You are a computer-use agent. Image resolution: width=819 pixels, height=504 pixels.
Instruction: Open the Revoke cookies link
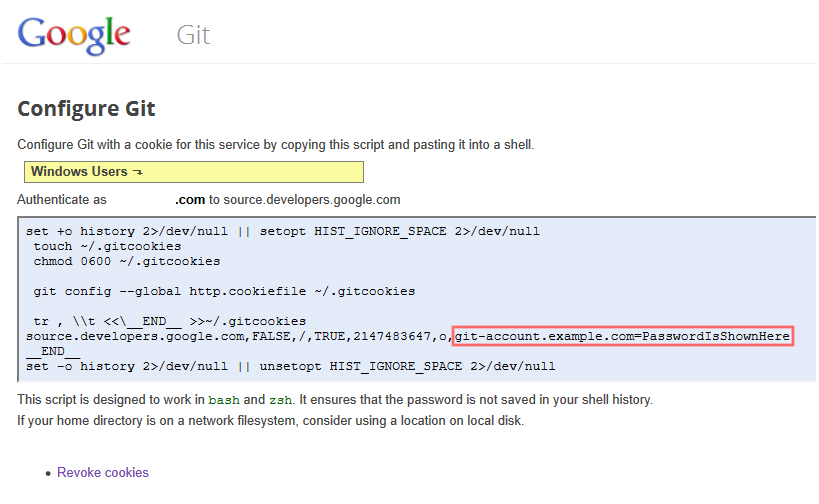click(x=103, y=472)
